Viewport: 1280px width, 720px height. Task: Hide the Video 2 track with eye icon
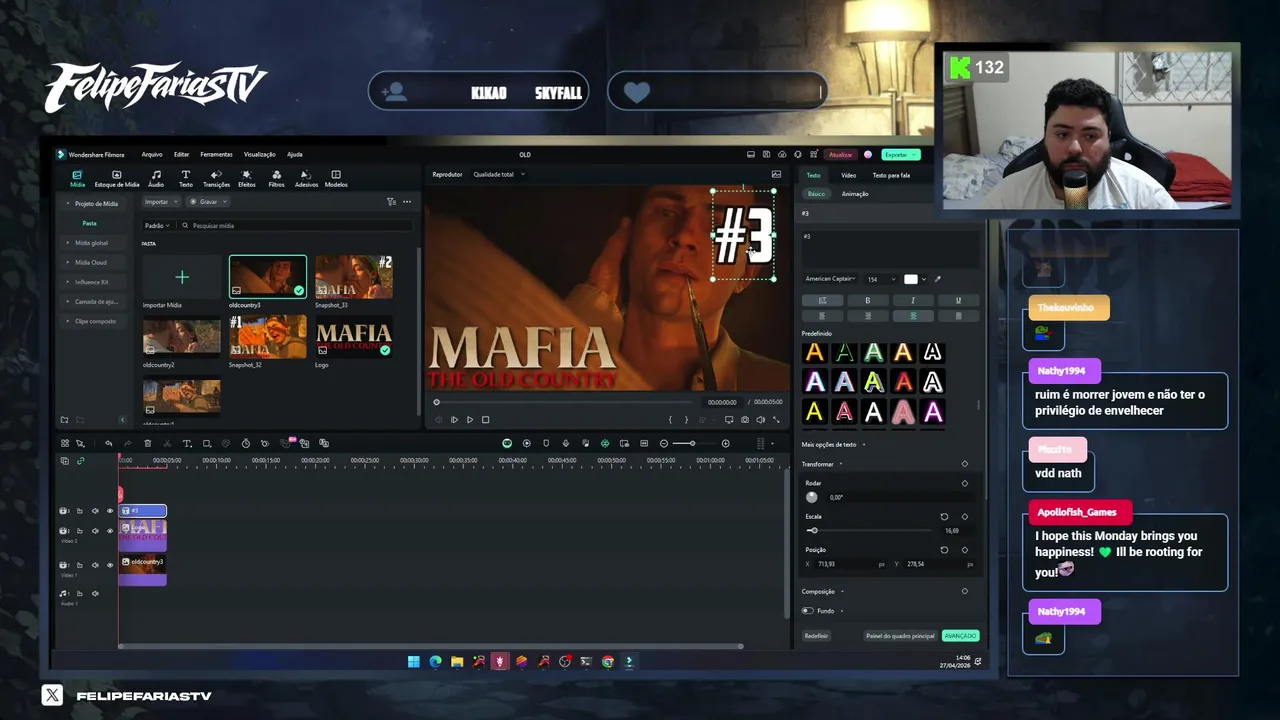click(x=110, y=531)
